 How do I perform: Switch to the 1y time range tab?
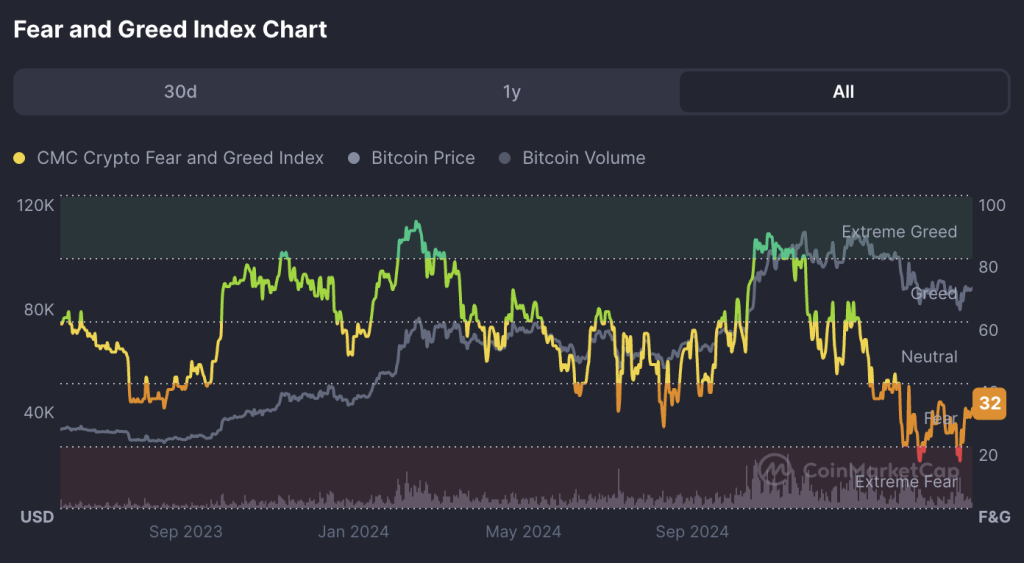click(x=512, y=92)
